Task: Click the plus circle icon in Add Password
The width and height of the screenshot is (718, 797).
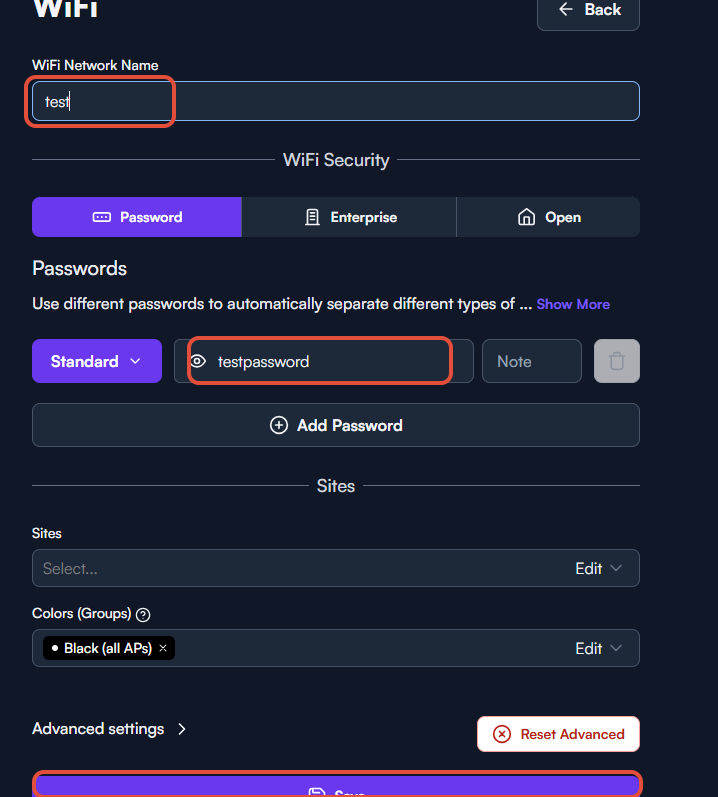Action: pos(278,425)
